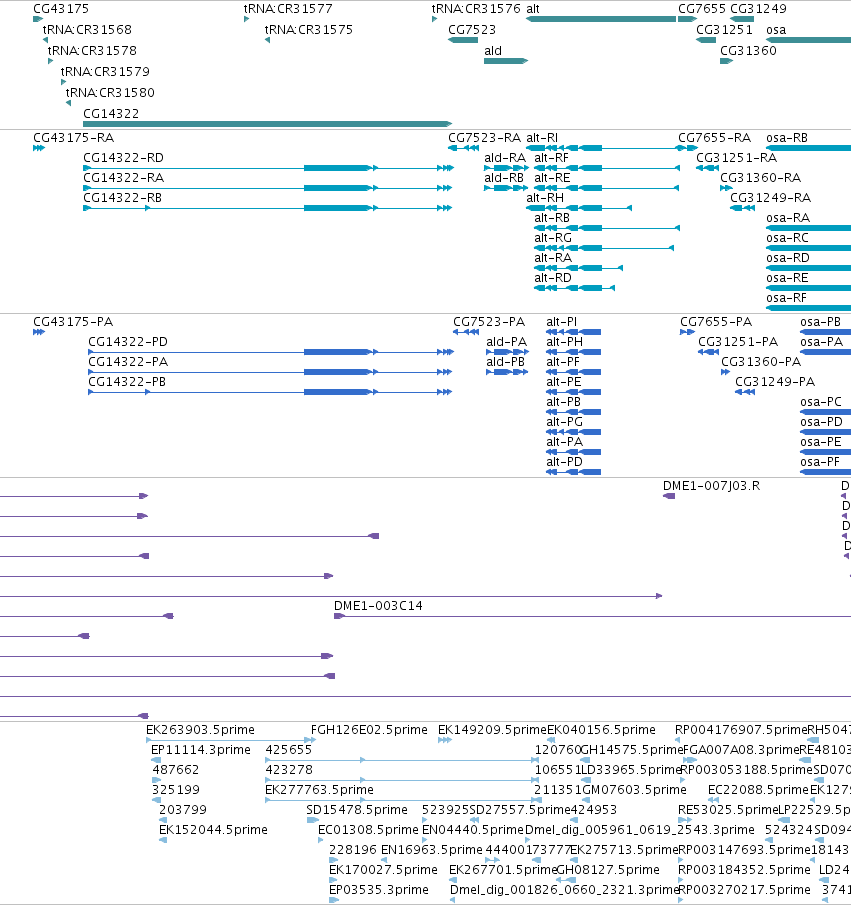851x905 pixels.
Task: Select the 487662 EST label
Action: tap(176, 770)
